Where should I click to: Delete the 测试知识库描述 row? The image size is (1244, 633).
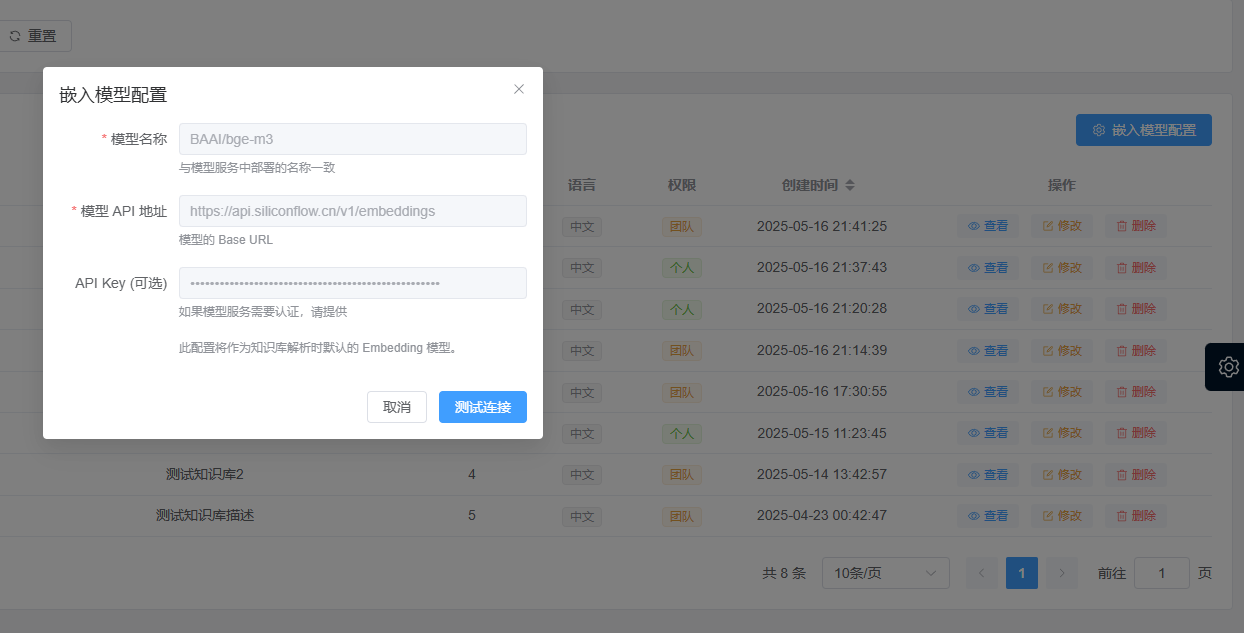pyautogui.click(x=1136, y=516)
